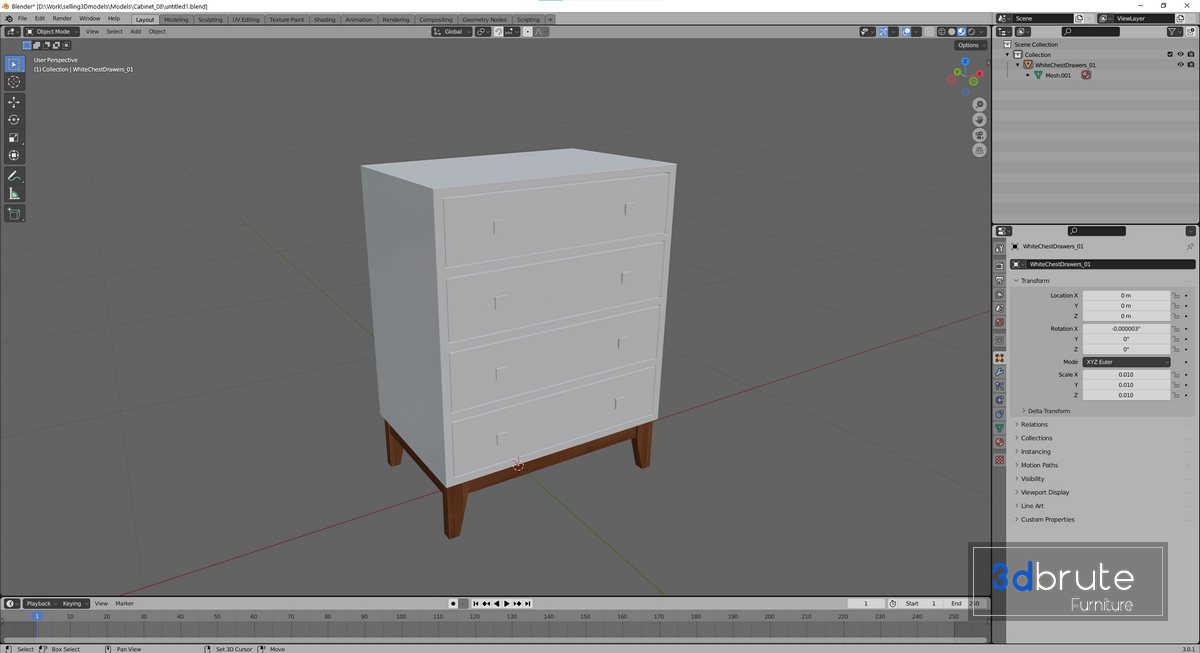1200x653 pixels.
Task: Select the Move tool in the toolbar
Action: coord(14,102)
